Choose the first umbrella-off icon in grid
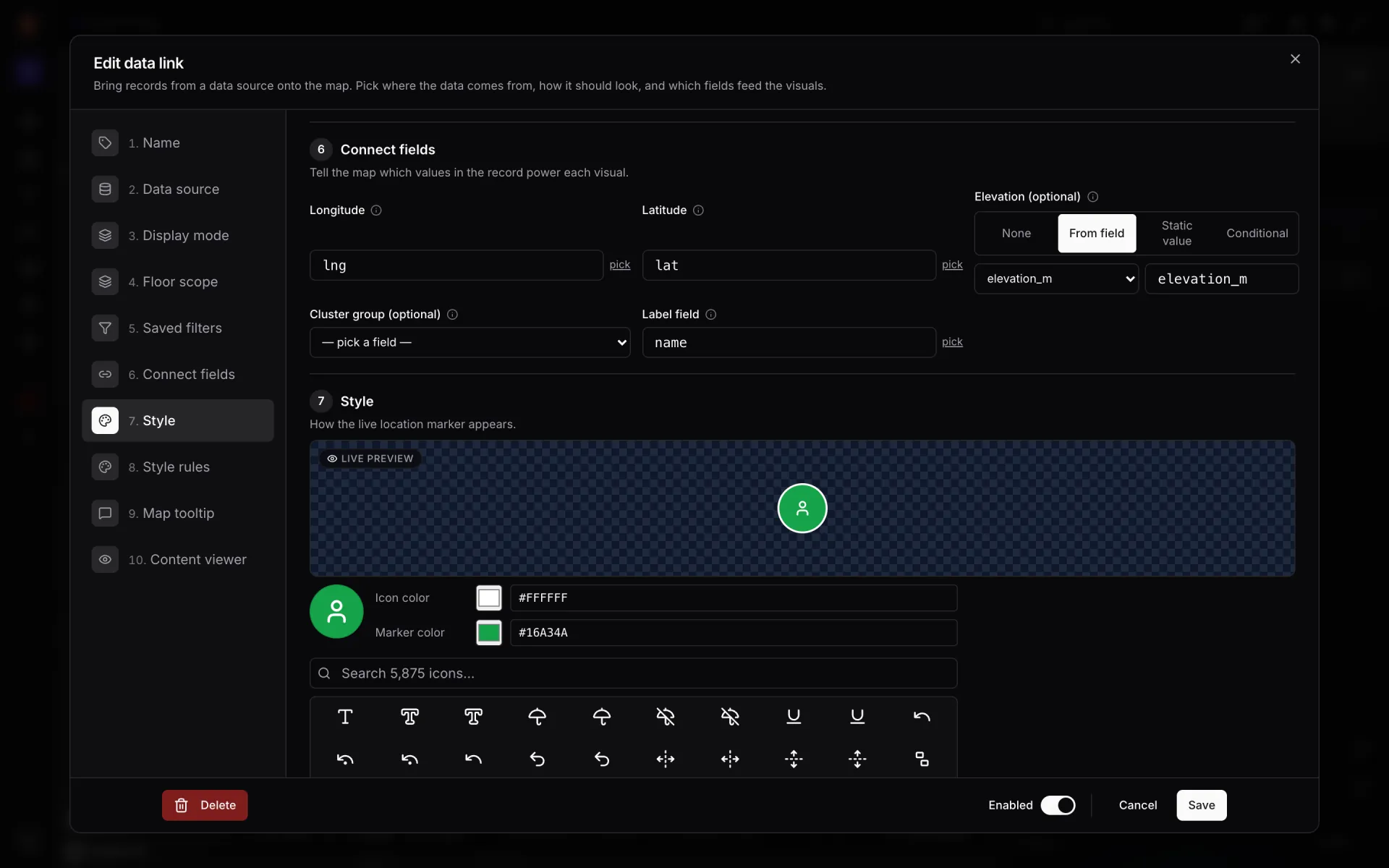 (666, 717)
